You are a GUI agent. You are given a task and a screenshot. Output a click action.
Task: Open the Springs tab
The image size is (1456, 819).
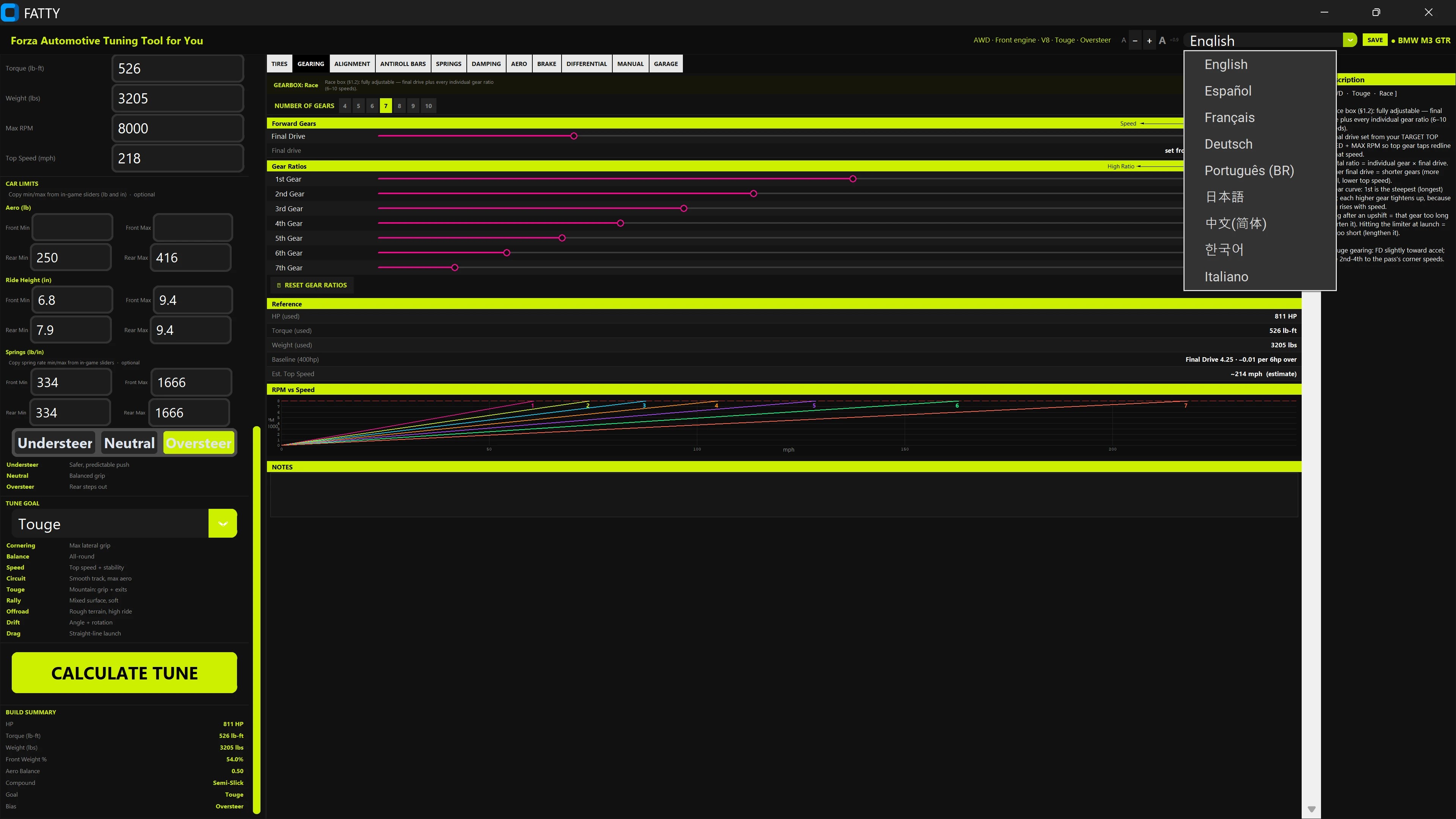[x=449, y=64]
